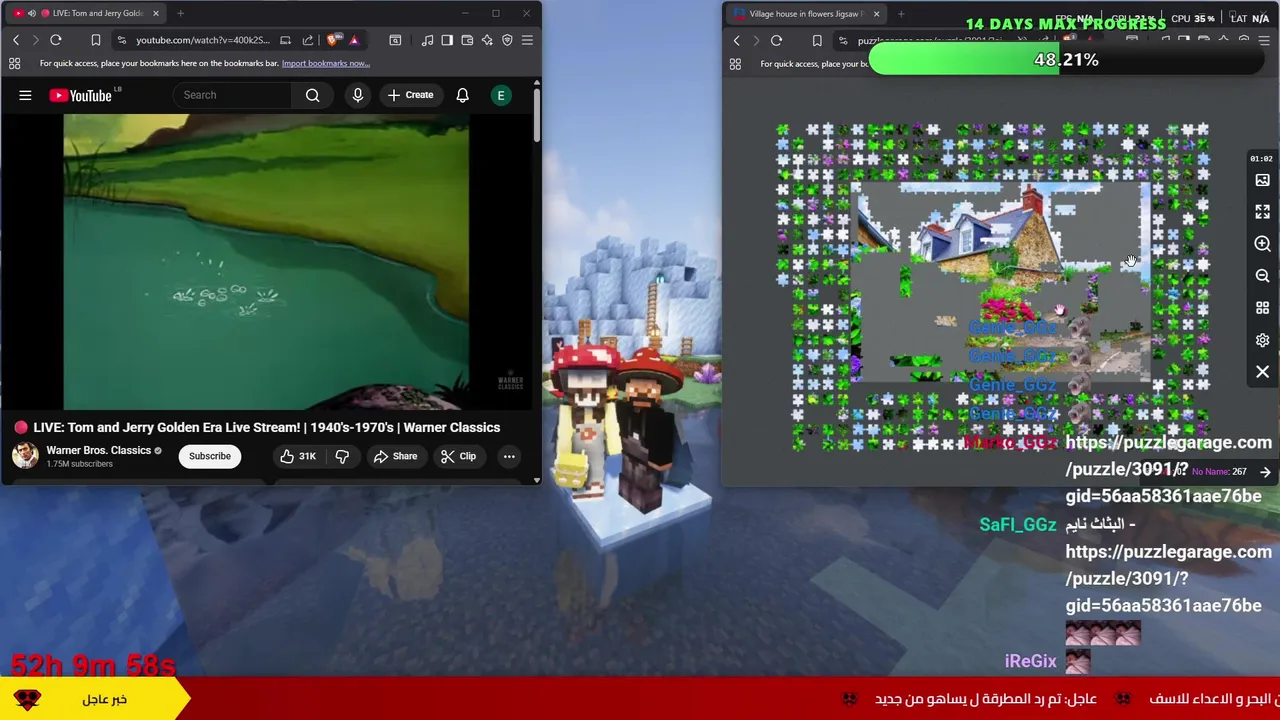
Task: Click the Clip button under video
Action: [x=457, y=456]
